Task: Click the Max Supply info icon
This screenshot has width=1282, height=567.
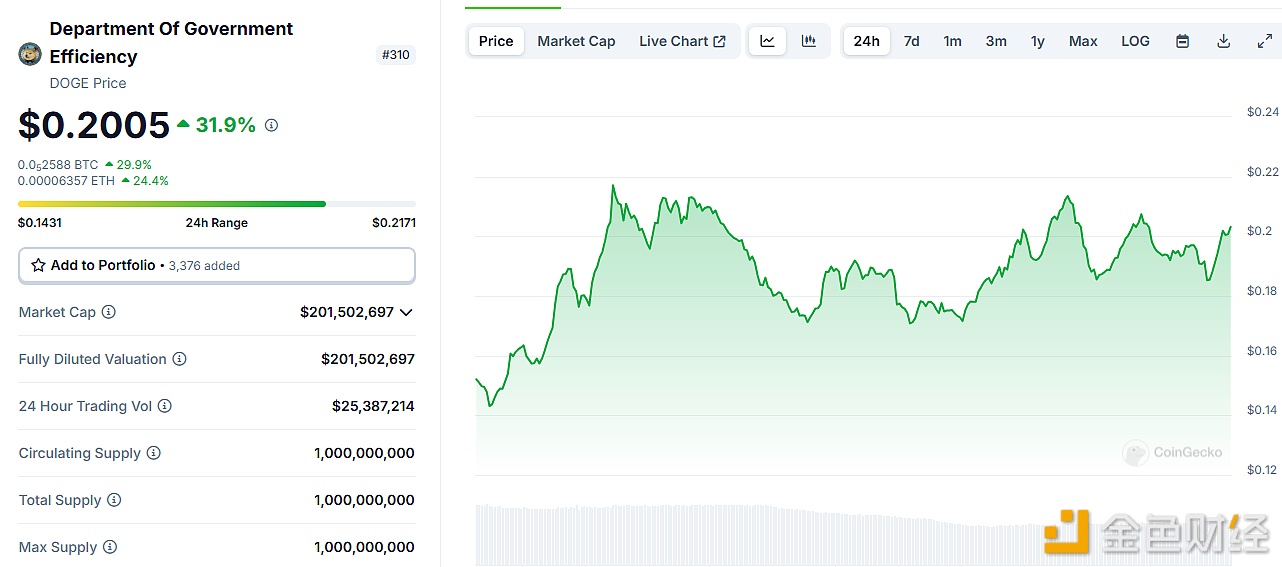Action: (110, 547)
